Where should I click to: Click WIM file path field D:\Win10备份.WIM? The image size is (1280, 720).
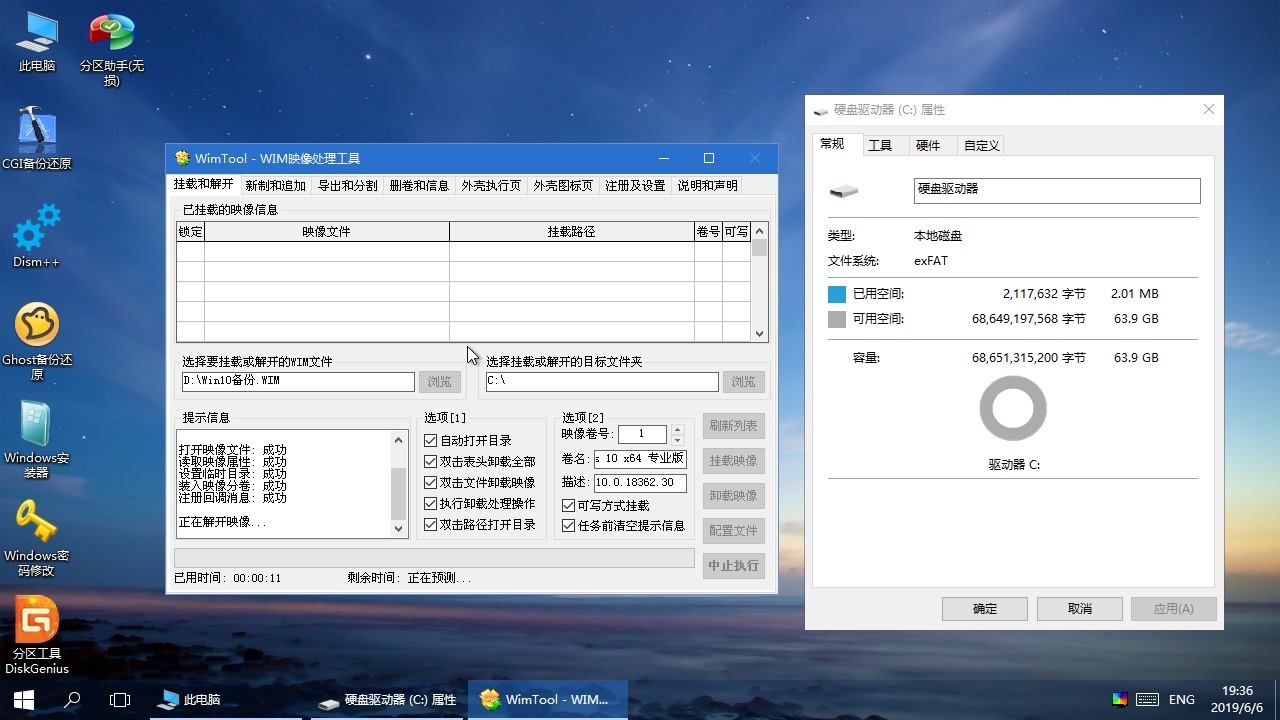pos(298,382)
